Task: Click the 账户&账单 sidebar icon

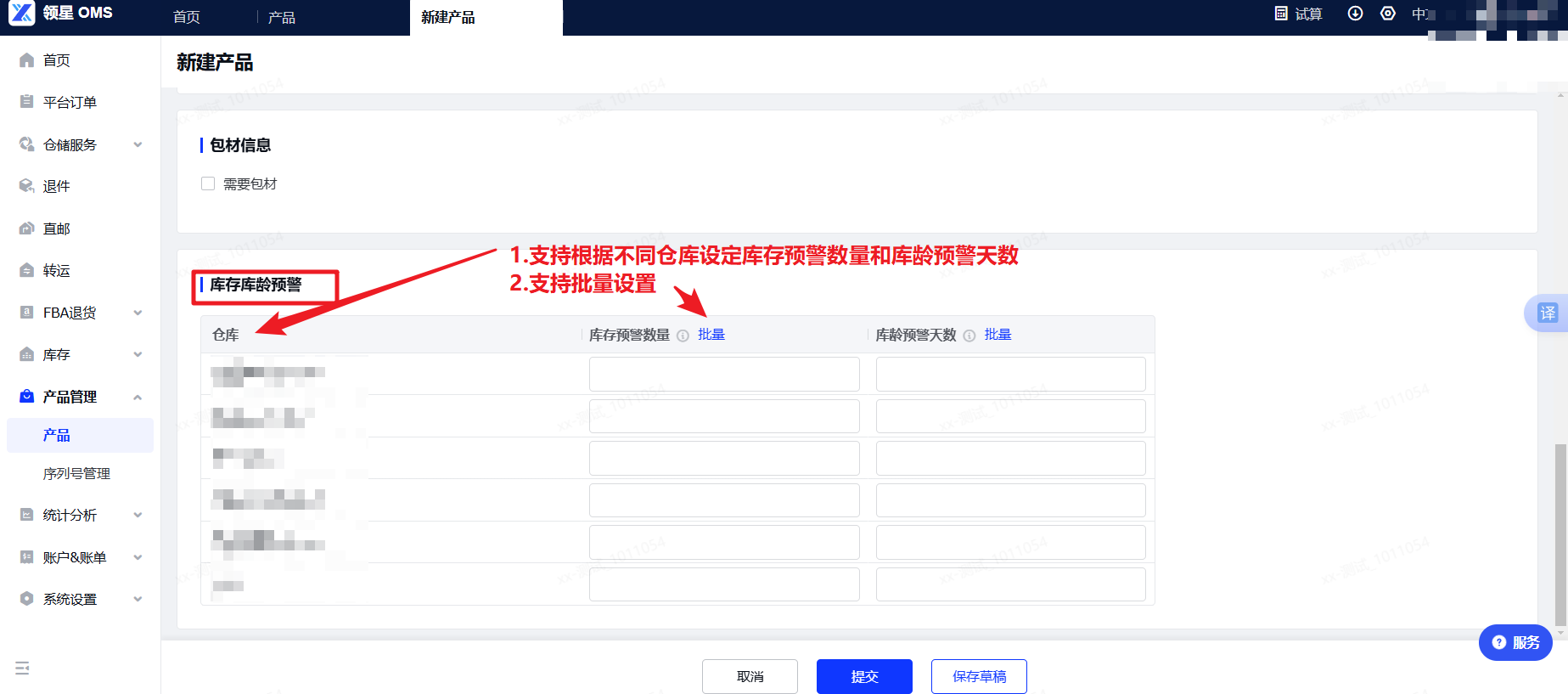Action: click(x=27, y=557)
